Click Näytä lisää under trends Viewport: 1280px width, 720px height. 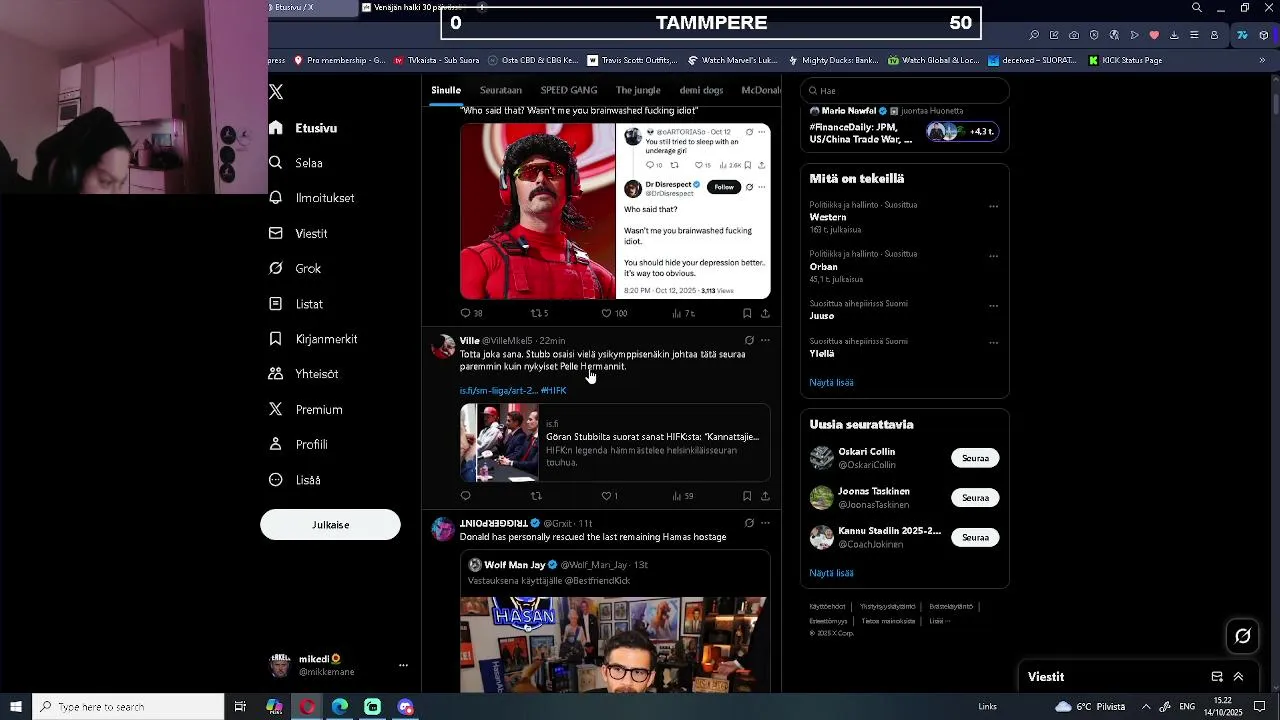[831, 383]
